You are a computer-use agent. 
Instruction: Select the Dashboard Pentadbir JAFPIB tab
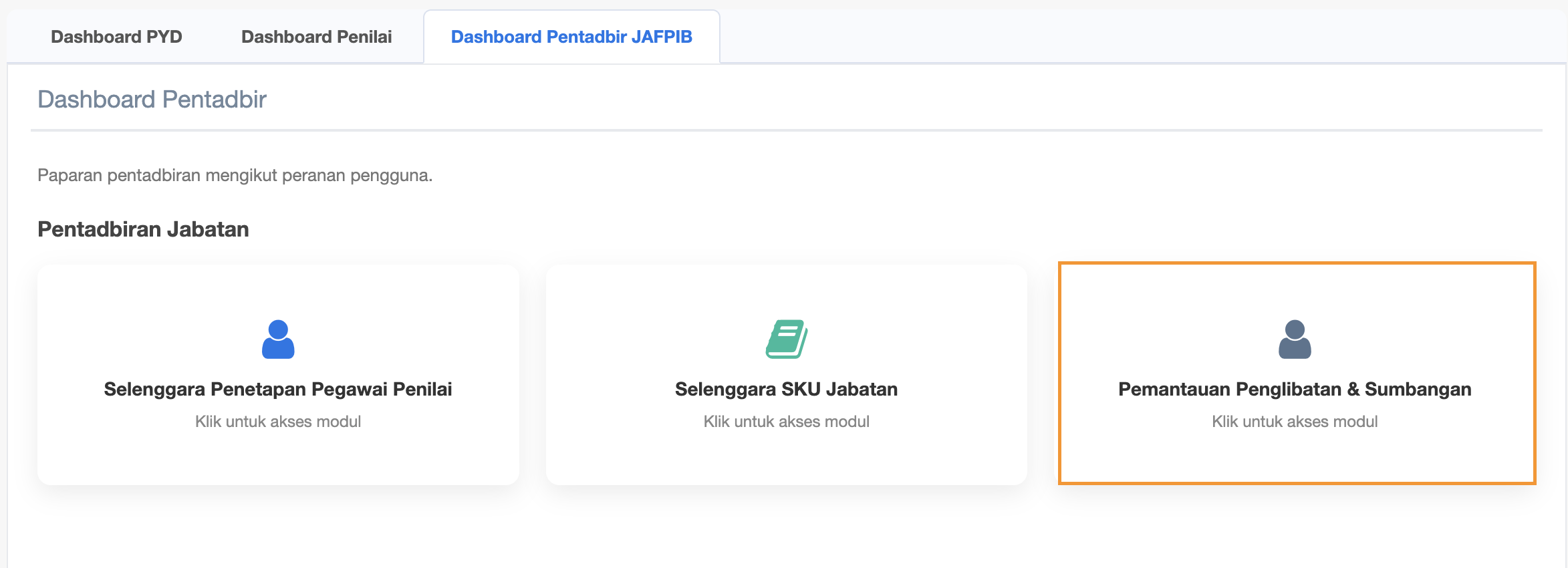coord(571,37)
